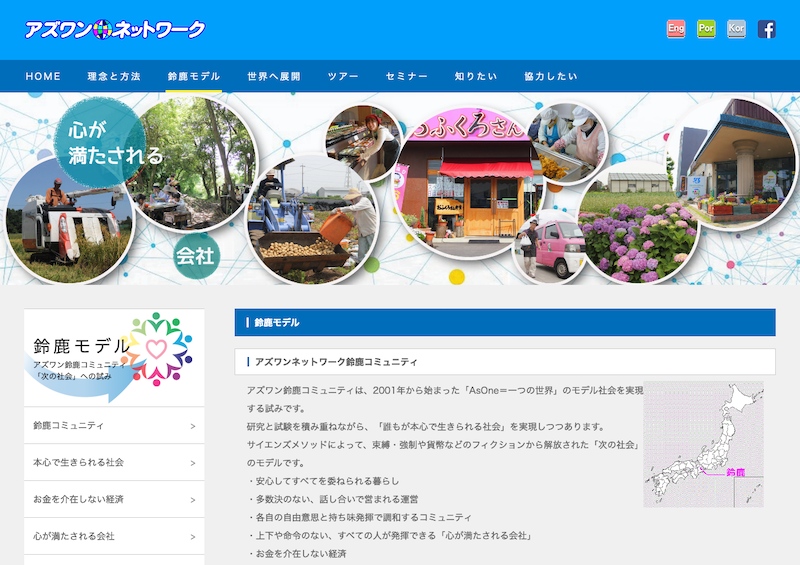Click the おふくろさん storefront photo
800x565 pixels.
click(467, 181)
